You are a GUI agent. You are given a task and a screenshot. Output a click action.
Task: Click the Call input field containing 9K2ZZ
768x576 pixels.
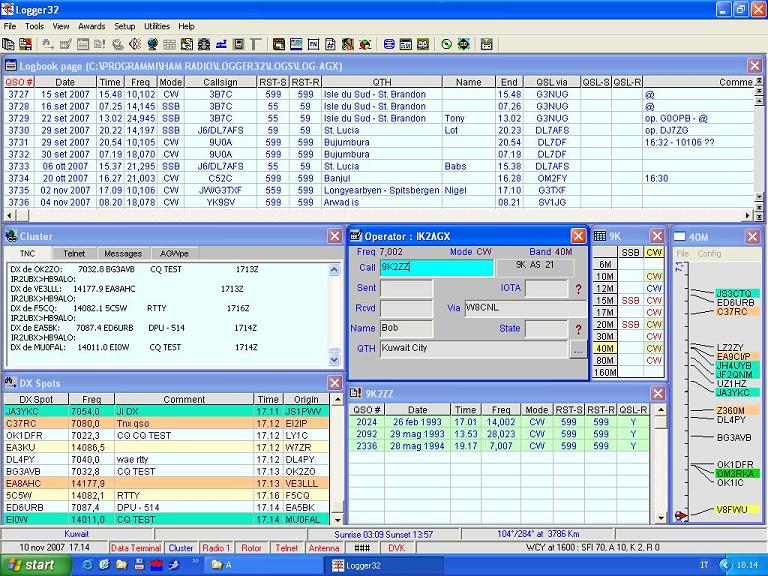tap(436, 268)
